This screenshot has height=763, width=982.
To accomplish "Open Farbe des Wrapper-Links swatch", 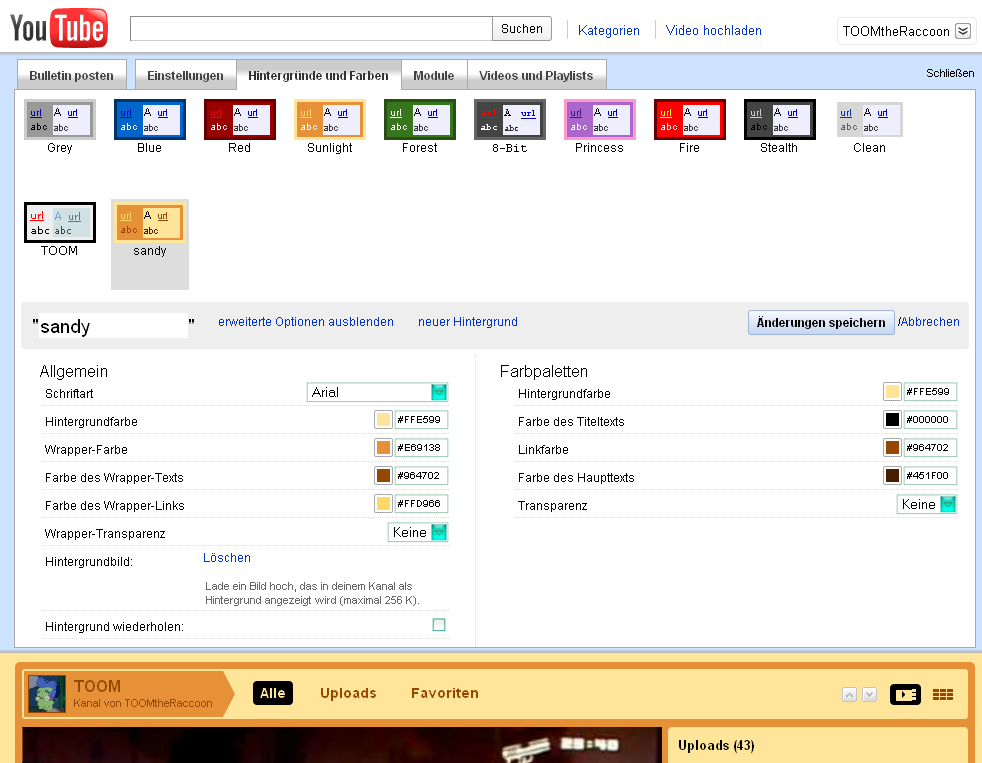I will pos(383,504).
